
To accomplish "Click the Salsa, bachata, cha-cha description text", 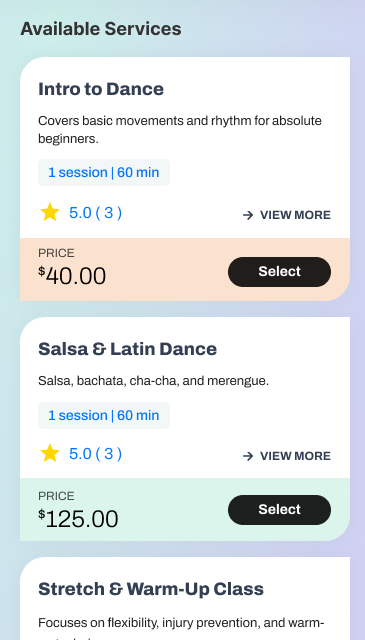I will [154, 381].
